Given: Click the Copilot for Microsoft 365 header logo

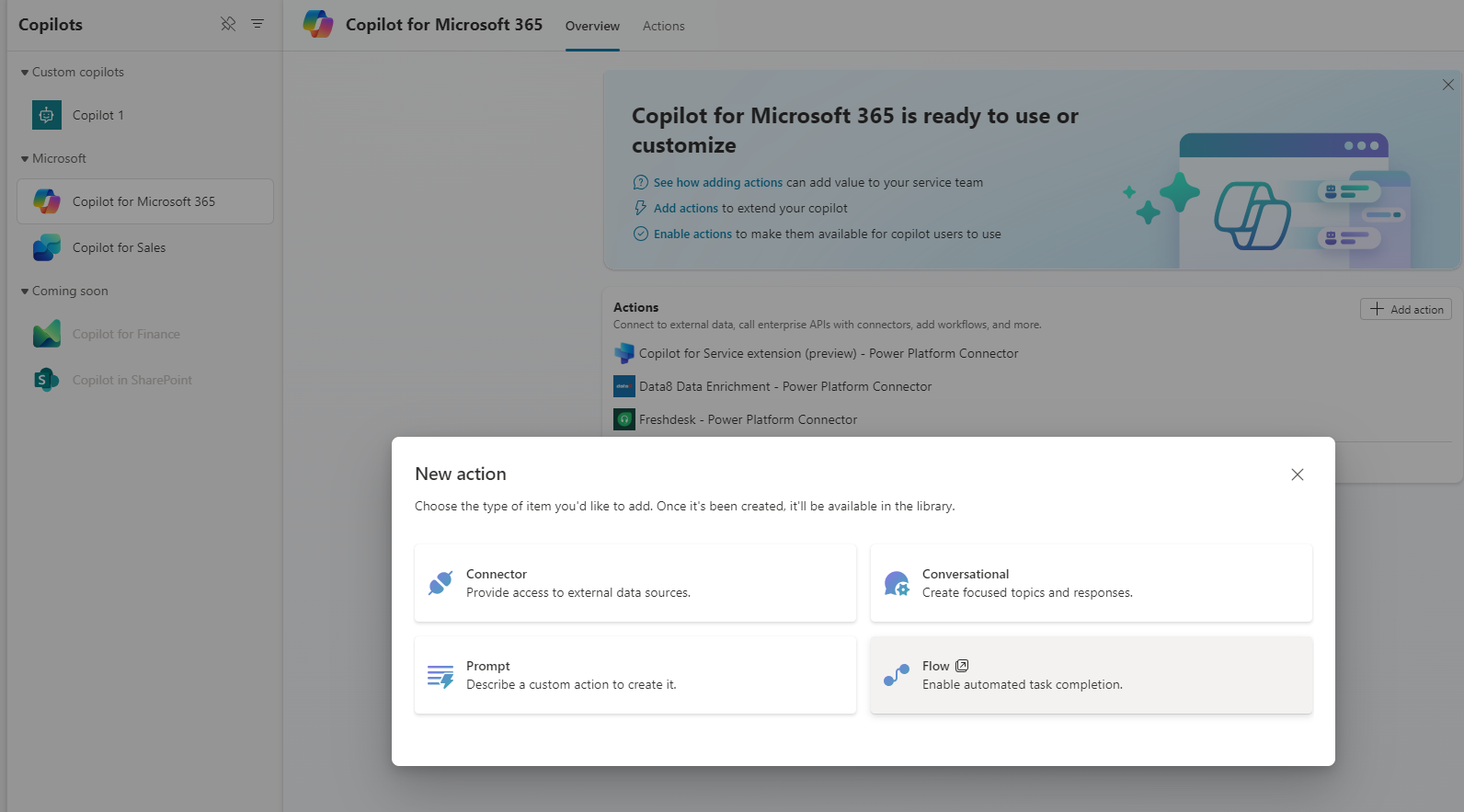Looking at the screenshot, I should (318, 24).
